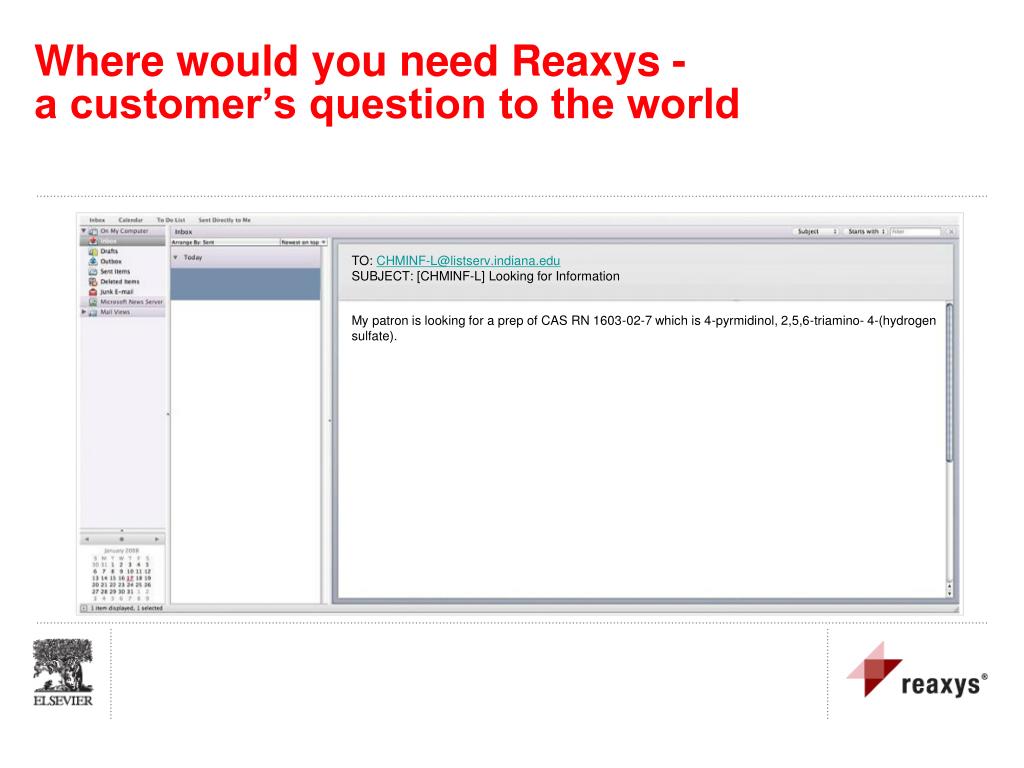
Task: Open the Arrange By: Sent menu
Action: coord(225,242)
